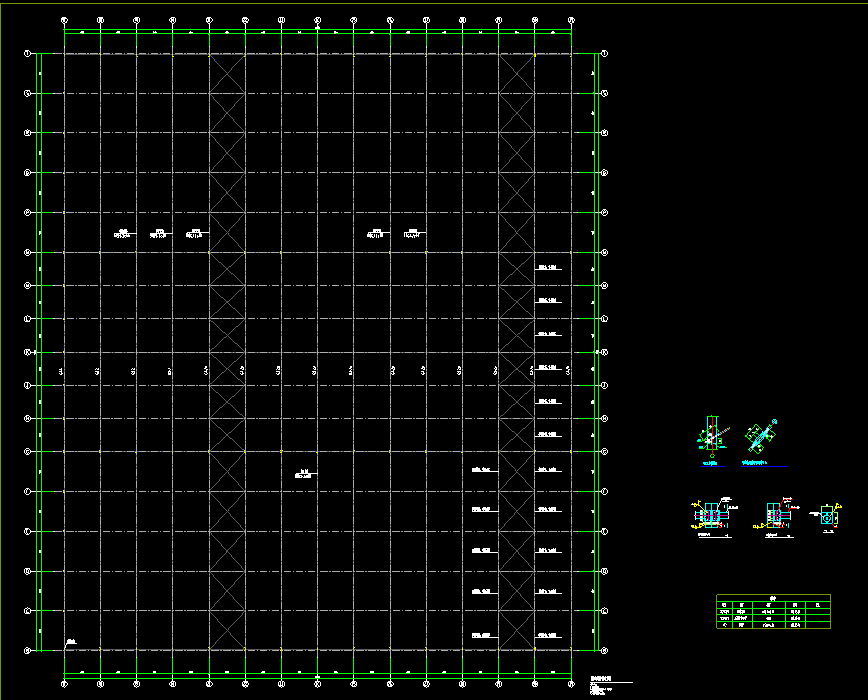Select the header row of the material table
Viewport: 868px width, 700px height.
[773, 598]
